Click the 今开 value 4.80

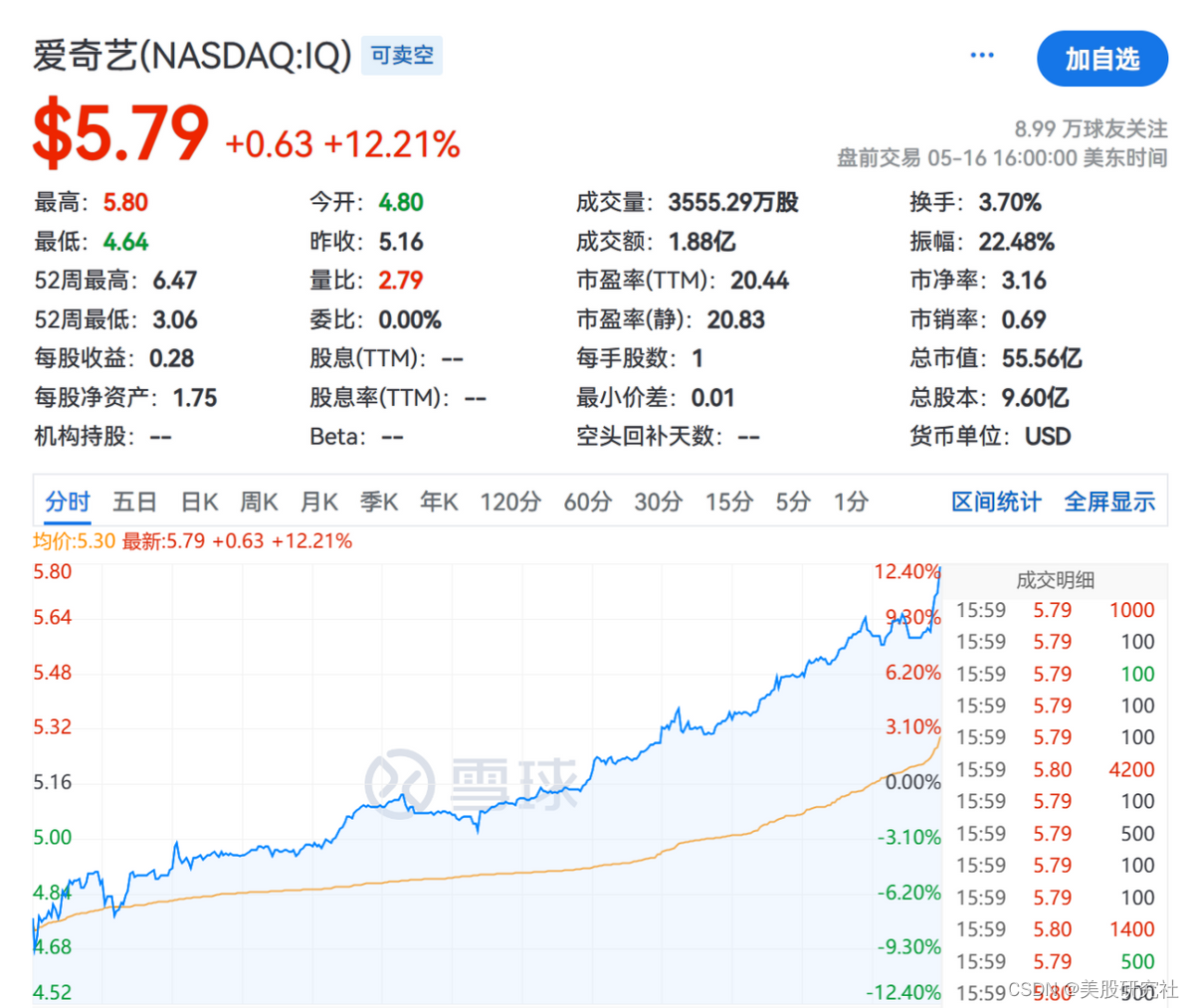tap(401, 203)
